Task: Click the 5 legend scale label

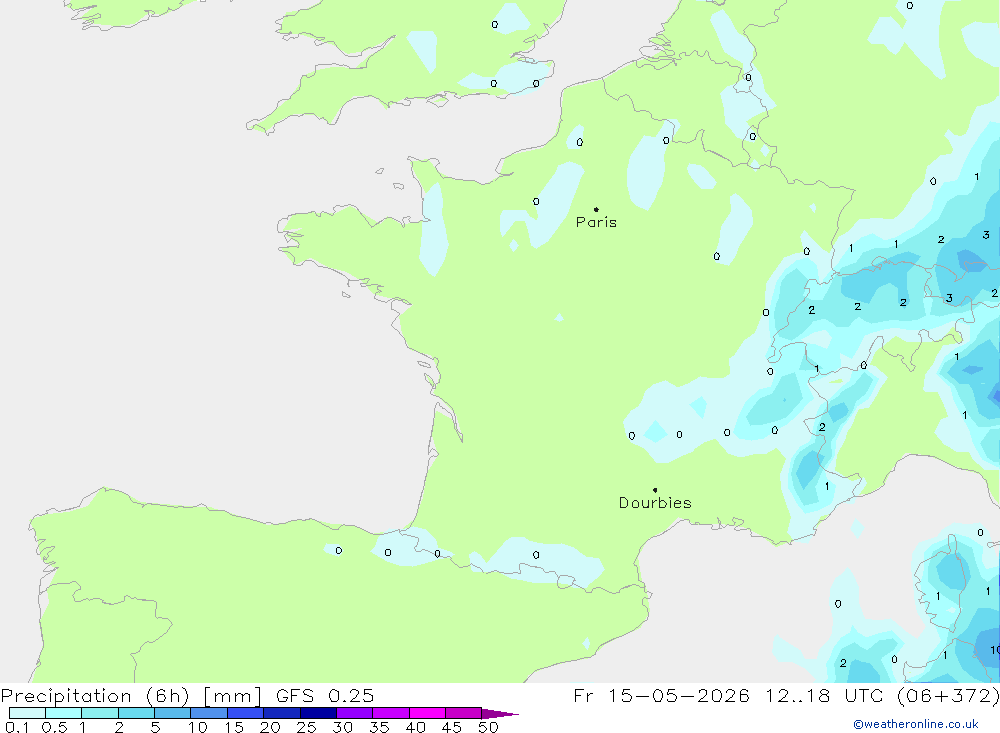Action: (x=155, y=727)
